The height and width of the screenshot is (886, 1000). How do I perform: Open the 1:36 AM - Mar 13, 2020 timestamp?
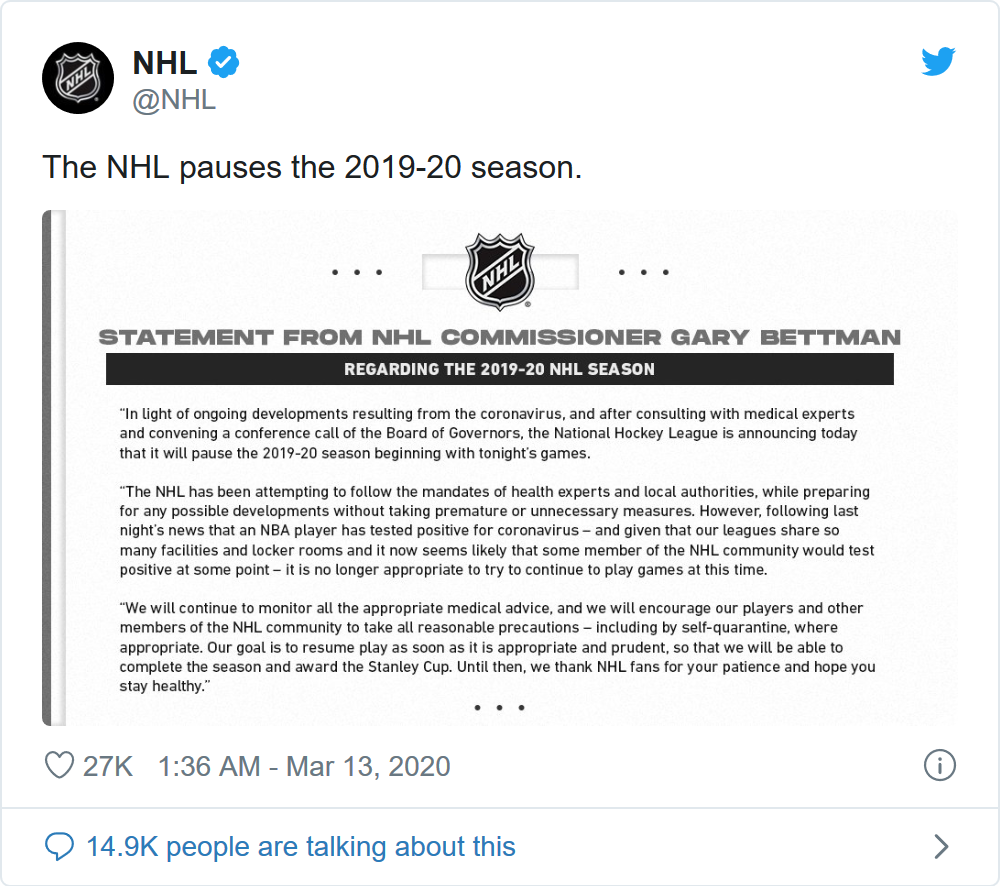[x=304, y=766]
